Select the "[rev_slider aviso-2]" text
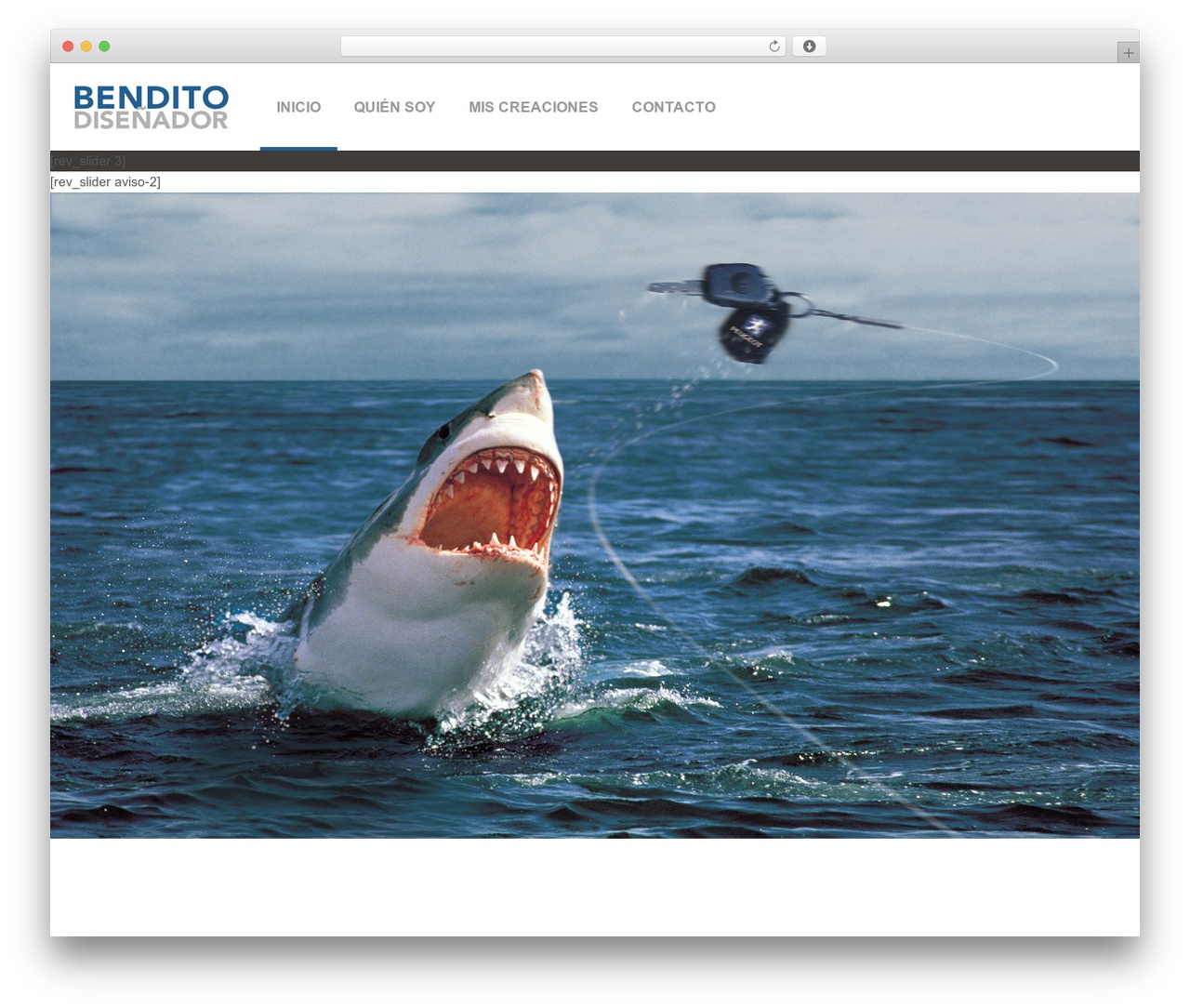1190x1008 pixels. point(106,182)
